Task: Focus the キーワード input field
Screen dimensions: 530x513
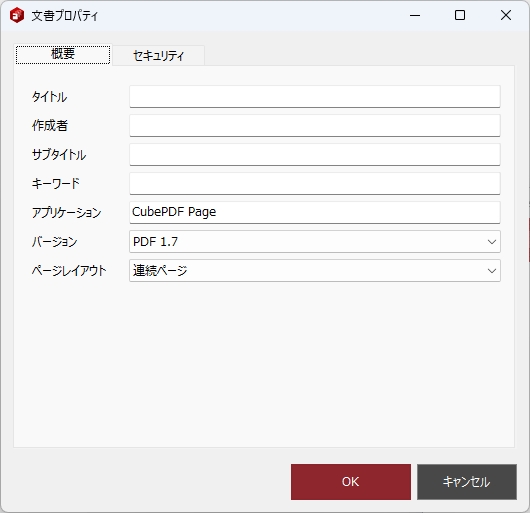Action: click(x=315, y=184)
